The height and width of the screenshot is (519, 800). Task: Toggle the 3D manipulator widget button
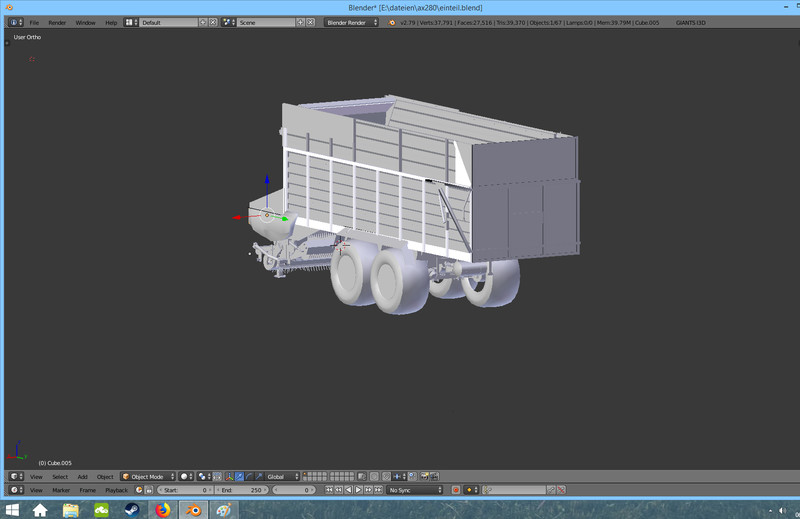point(229,477)
